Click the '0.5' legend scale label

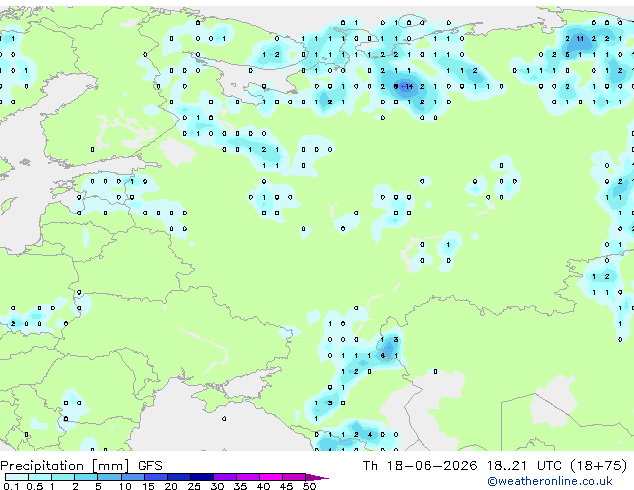pos(35,486)
